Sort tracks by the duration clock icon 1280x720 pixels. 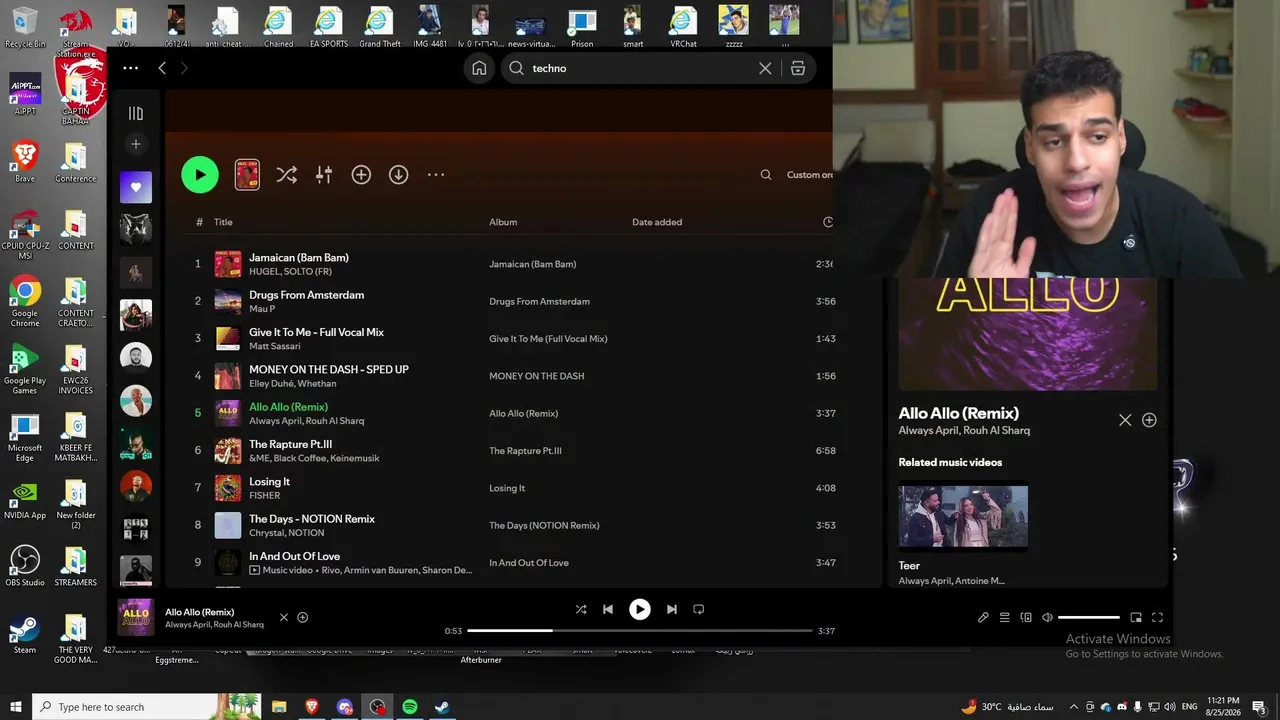click(x=828, y=222)
